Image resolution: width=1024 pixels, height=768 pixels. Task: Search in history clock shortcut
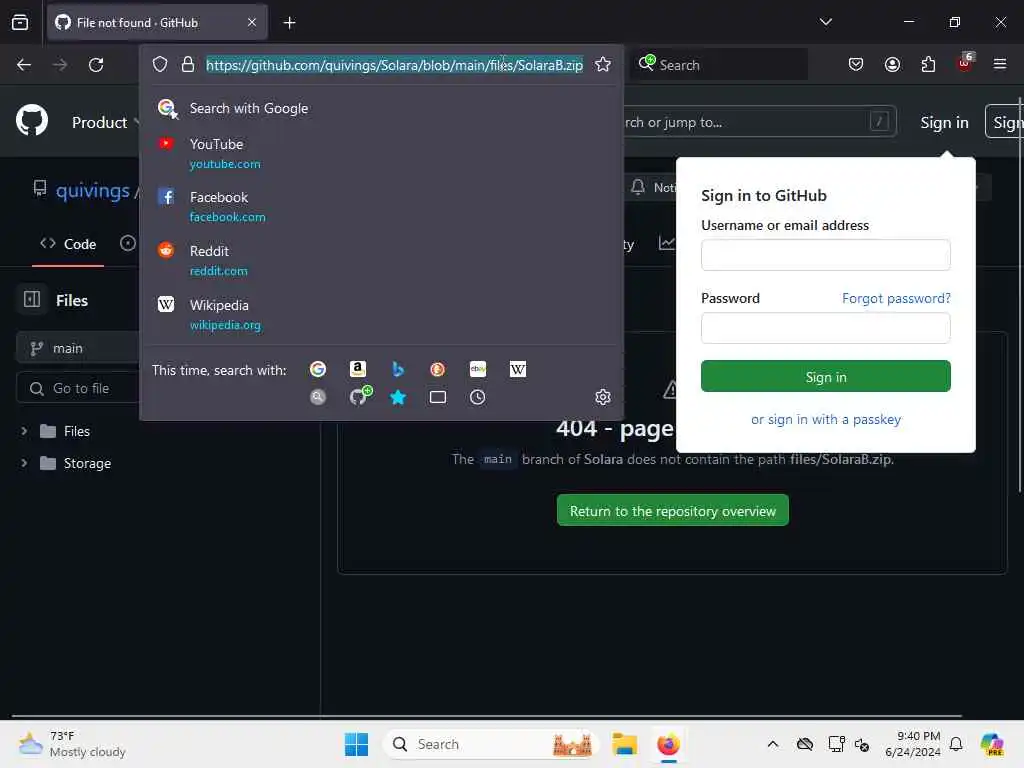pyautogui.click(x=477, y=397)
